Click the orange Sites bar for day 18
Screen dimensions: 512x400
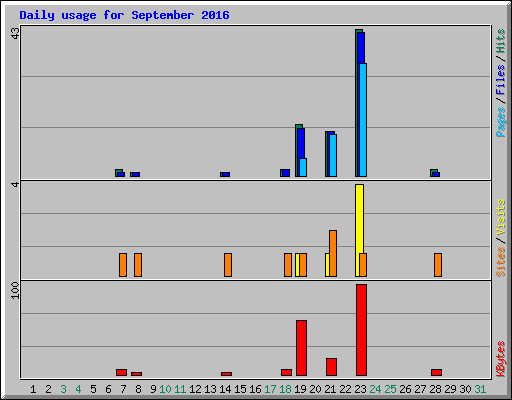(x=288, y=265)
